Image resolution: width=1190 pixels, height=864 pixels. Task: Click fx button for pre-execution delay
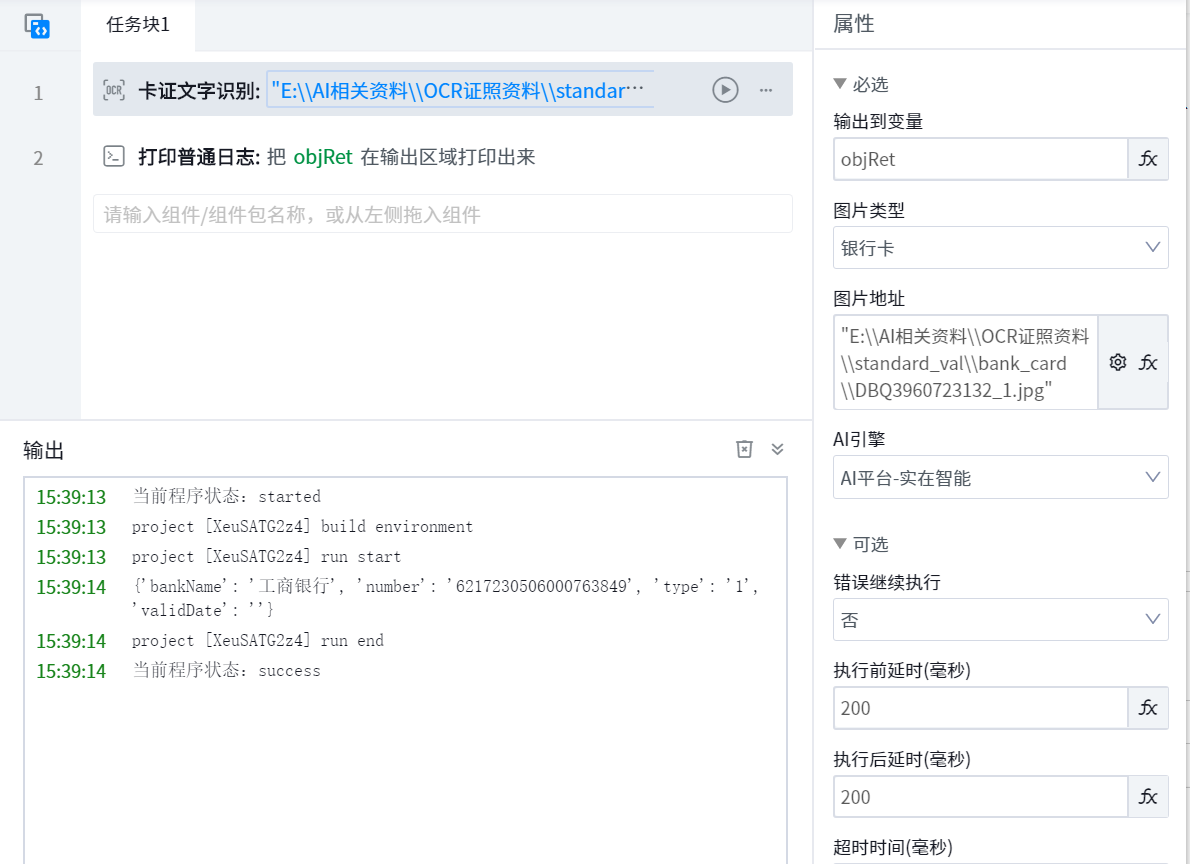click(1148, 708)
